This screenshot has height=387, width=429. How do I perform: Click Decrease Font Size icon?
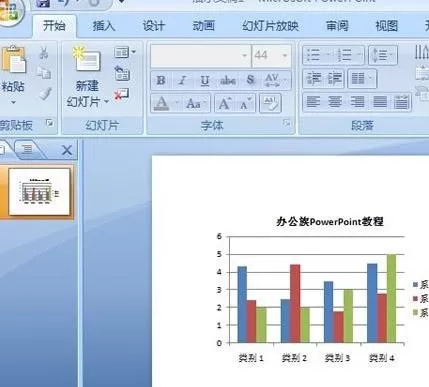246,104
